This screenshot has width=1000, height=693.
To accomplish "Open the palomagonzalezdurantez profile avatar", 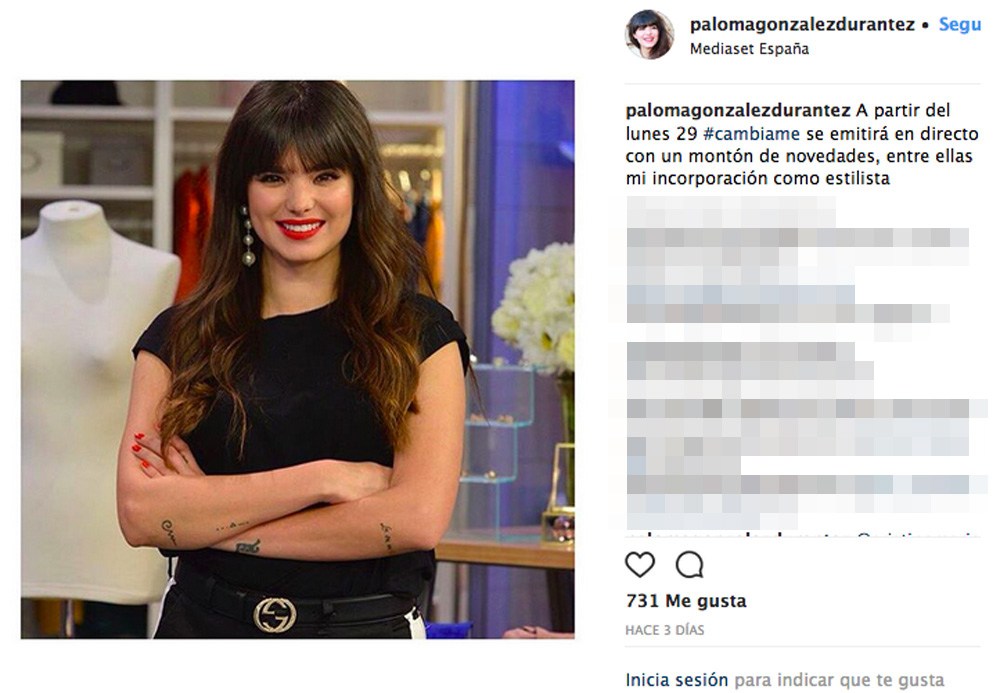I will (649, 34).
